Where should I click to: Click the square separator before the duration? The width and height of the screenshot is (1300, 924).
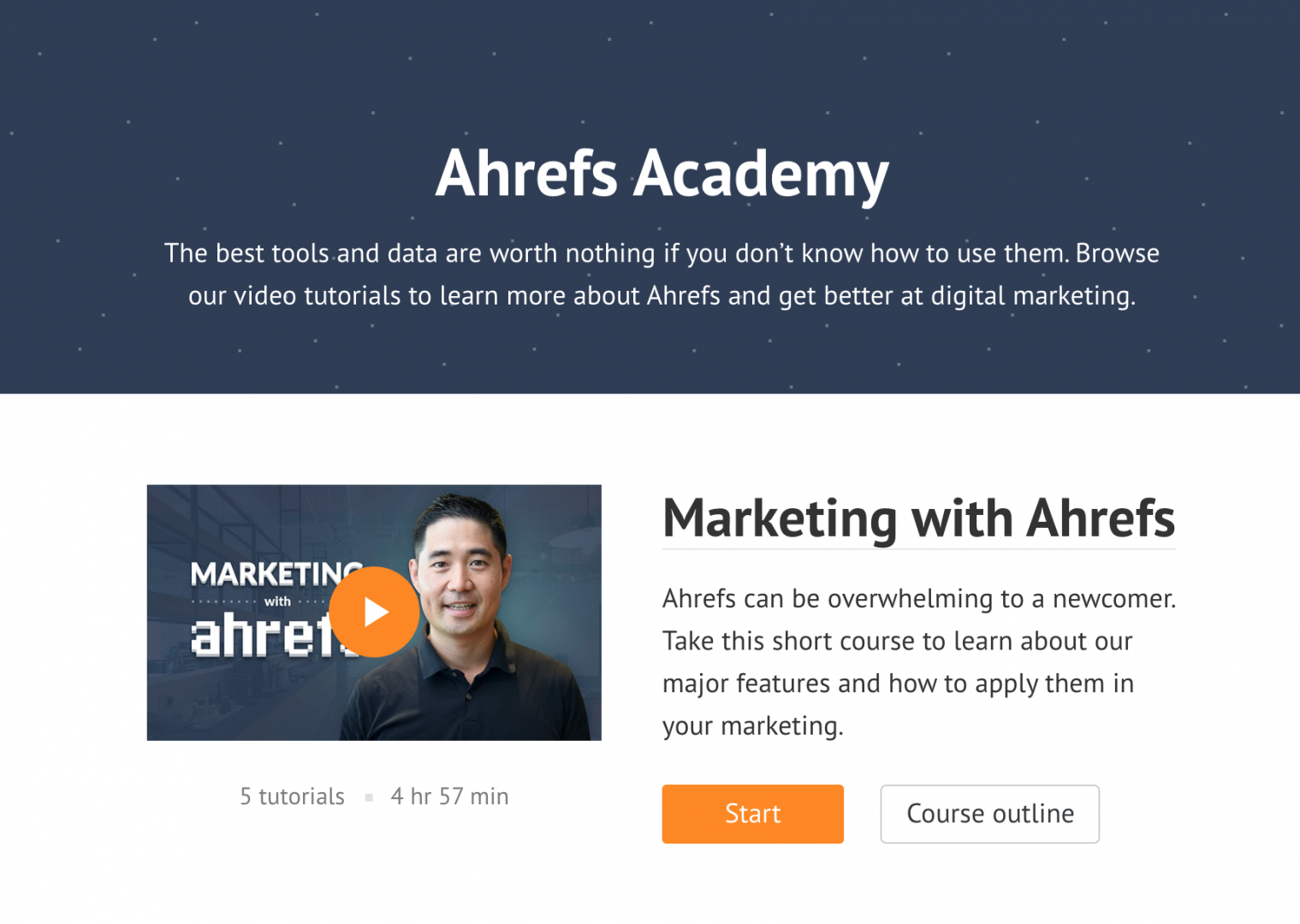pos(369,797)
